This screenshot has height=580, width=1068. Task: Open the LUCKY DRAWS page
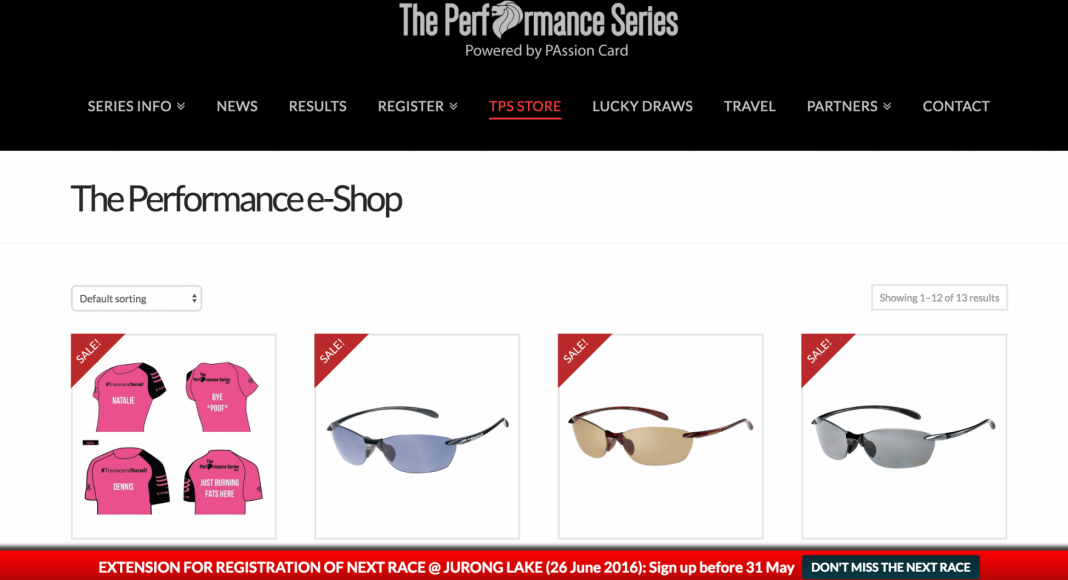coord(642,106)
